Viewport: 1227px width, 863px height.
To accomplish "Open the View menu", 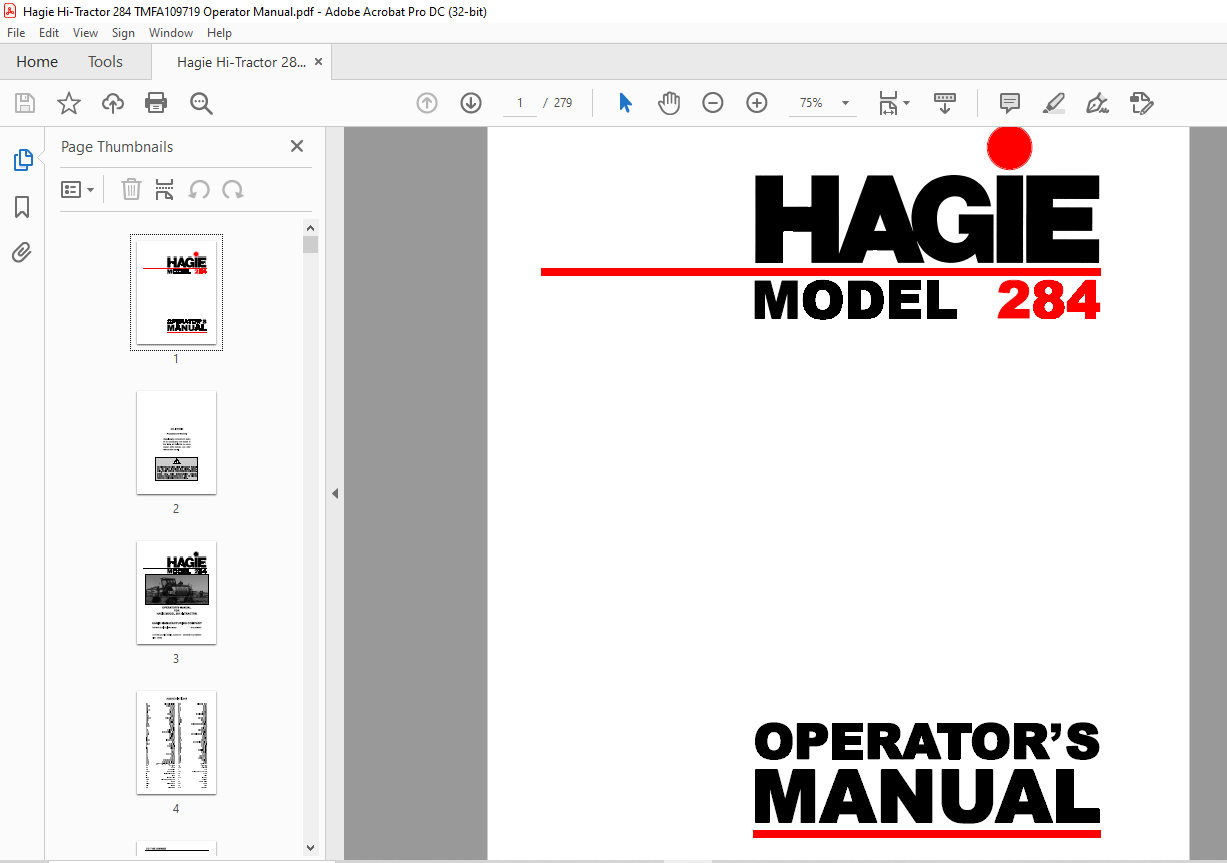I will point(86,33).
